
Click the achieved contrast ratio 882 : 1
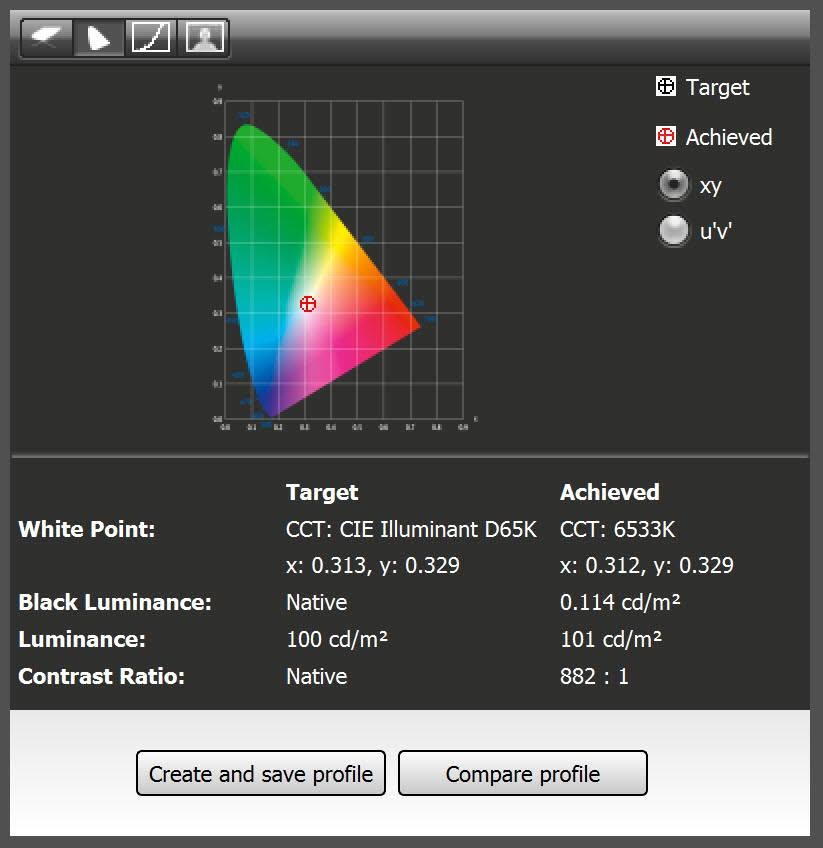[594, 677]
